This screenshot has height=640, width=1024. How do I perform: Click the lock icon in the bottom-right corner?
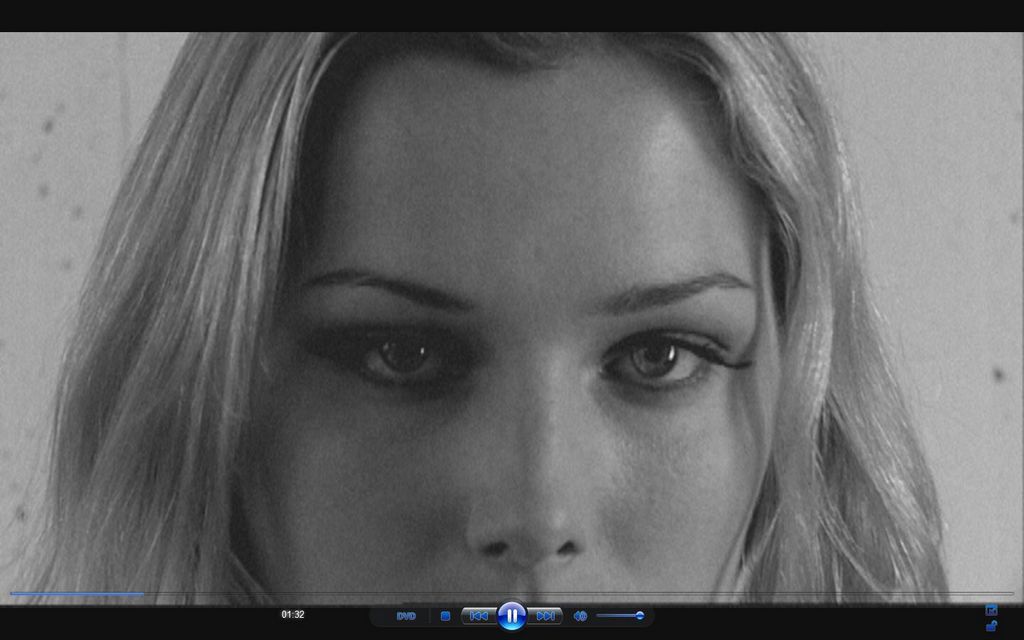991,626
